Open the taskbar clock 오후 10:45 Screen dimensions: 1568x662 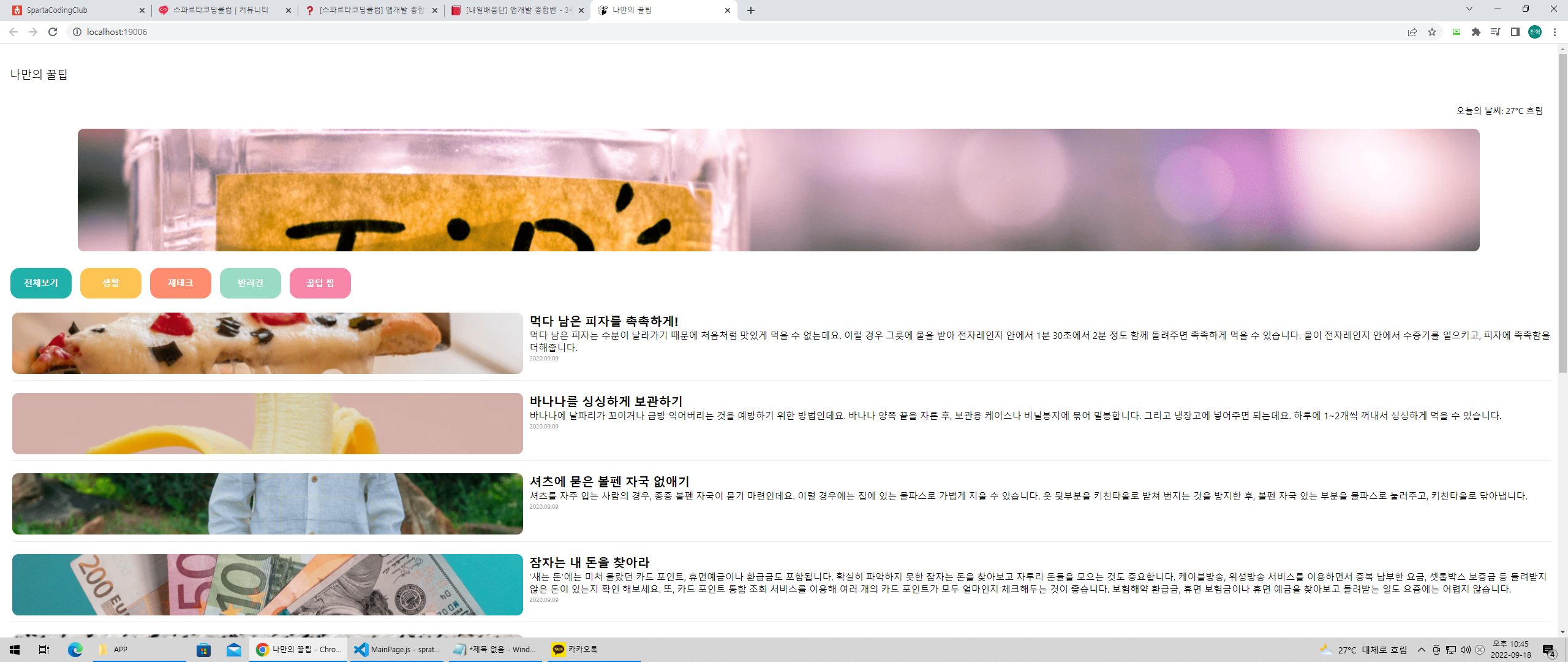click(x=1510, y=650)
